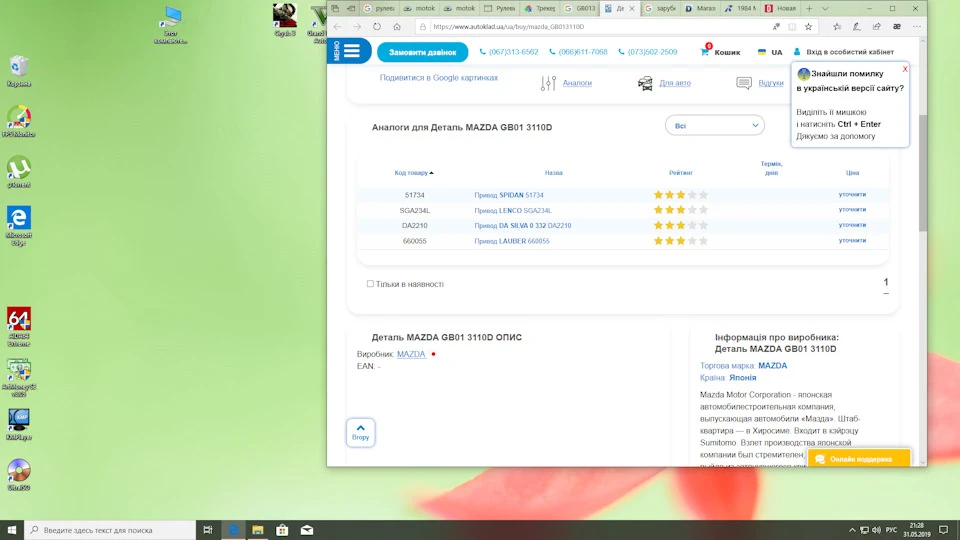The height and width of the screenshot is (540, 960).
Task: Open the Edge favorites hub
Action: [837, 27]
